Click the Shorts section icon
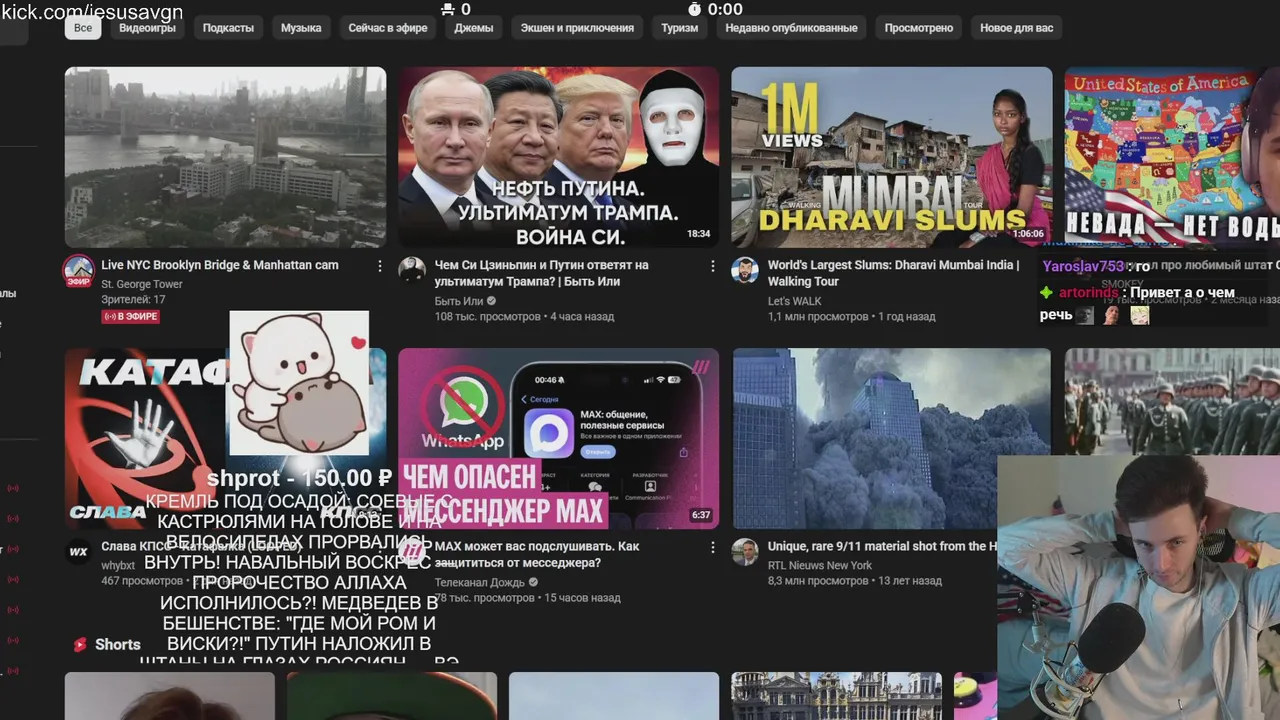 click(80, 645)
